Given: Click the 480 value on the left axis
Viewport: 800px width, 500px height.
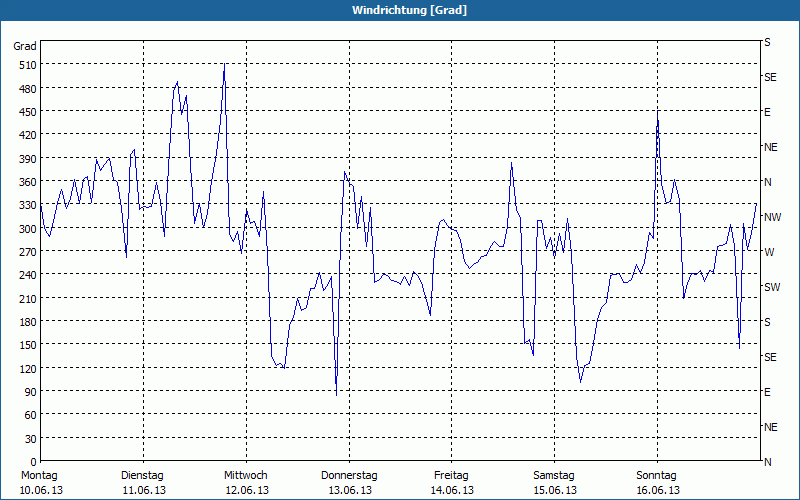Looking at the screenshot, I should (x=28, y=89).
